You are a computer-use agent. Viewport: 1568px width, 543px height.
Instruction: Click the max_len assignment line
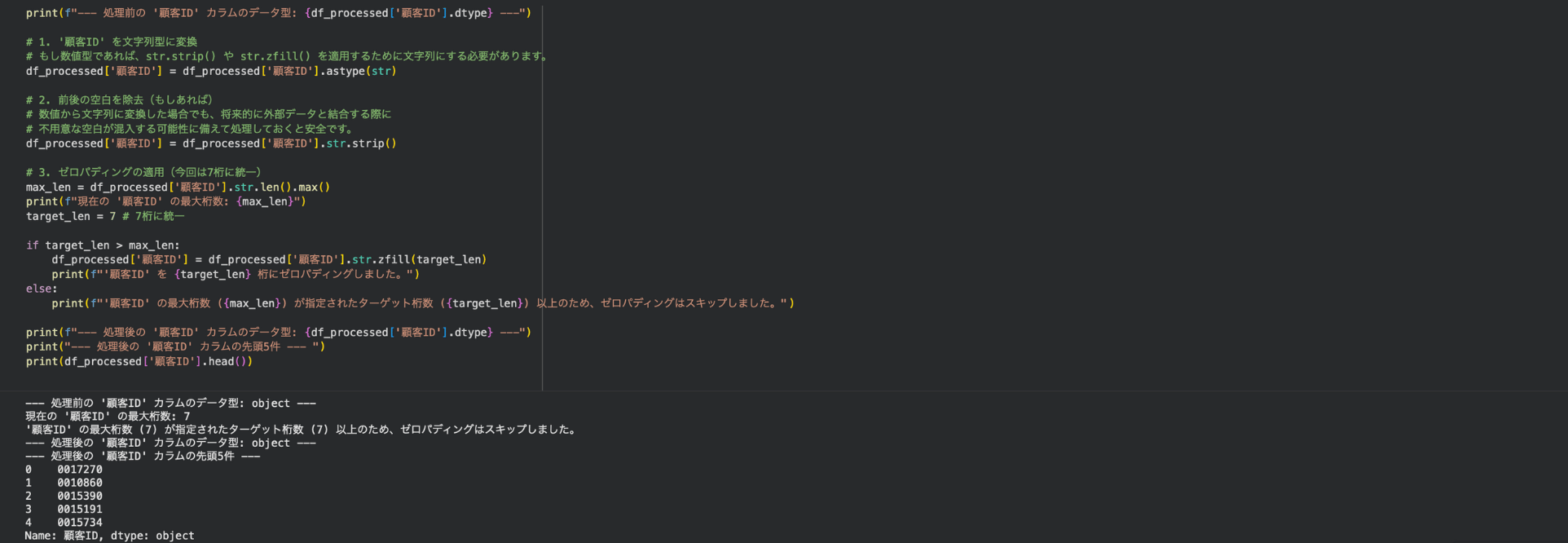[178, 187]
